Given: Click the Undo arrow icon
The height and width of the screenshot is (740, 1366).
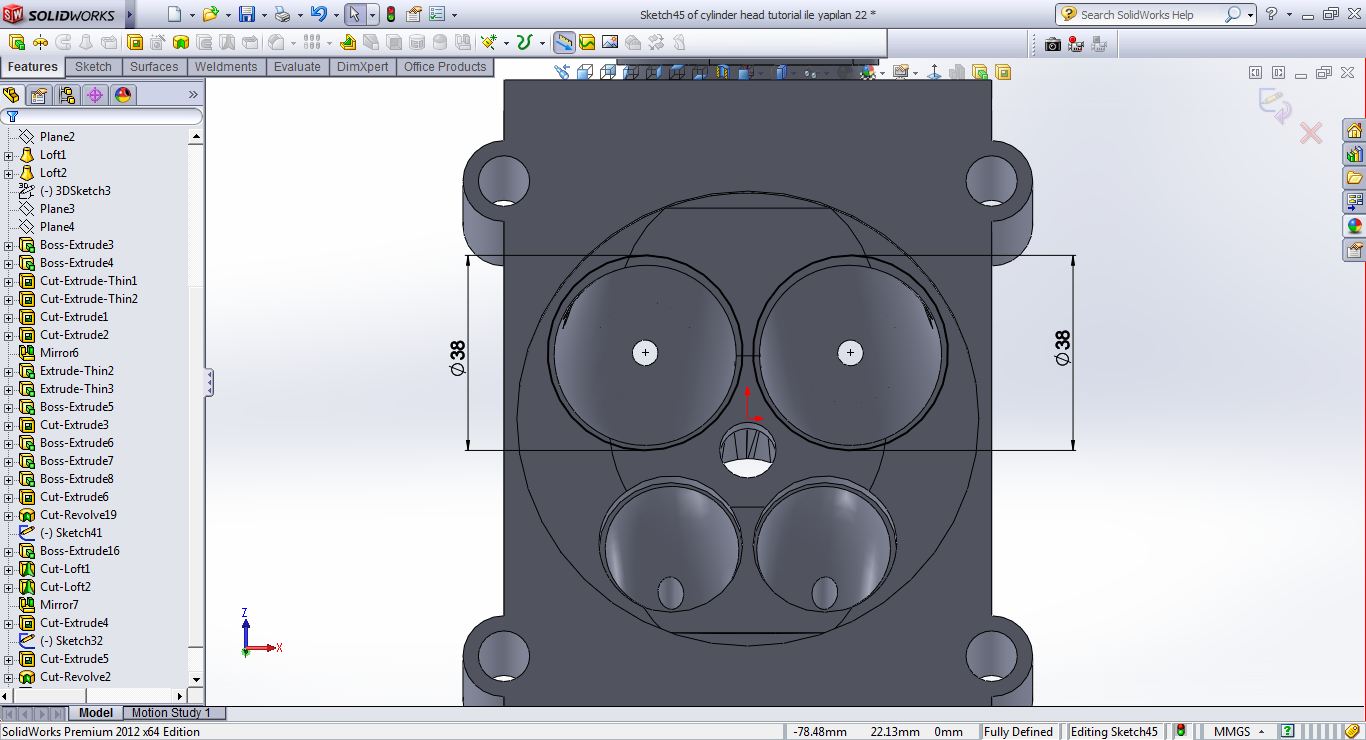Looking at the screenshot, I should point(319,15).
